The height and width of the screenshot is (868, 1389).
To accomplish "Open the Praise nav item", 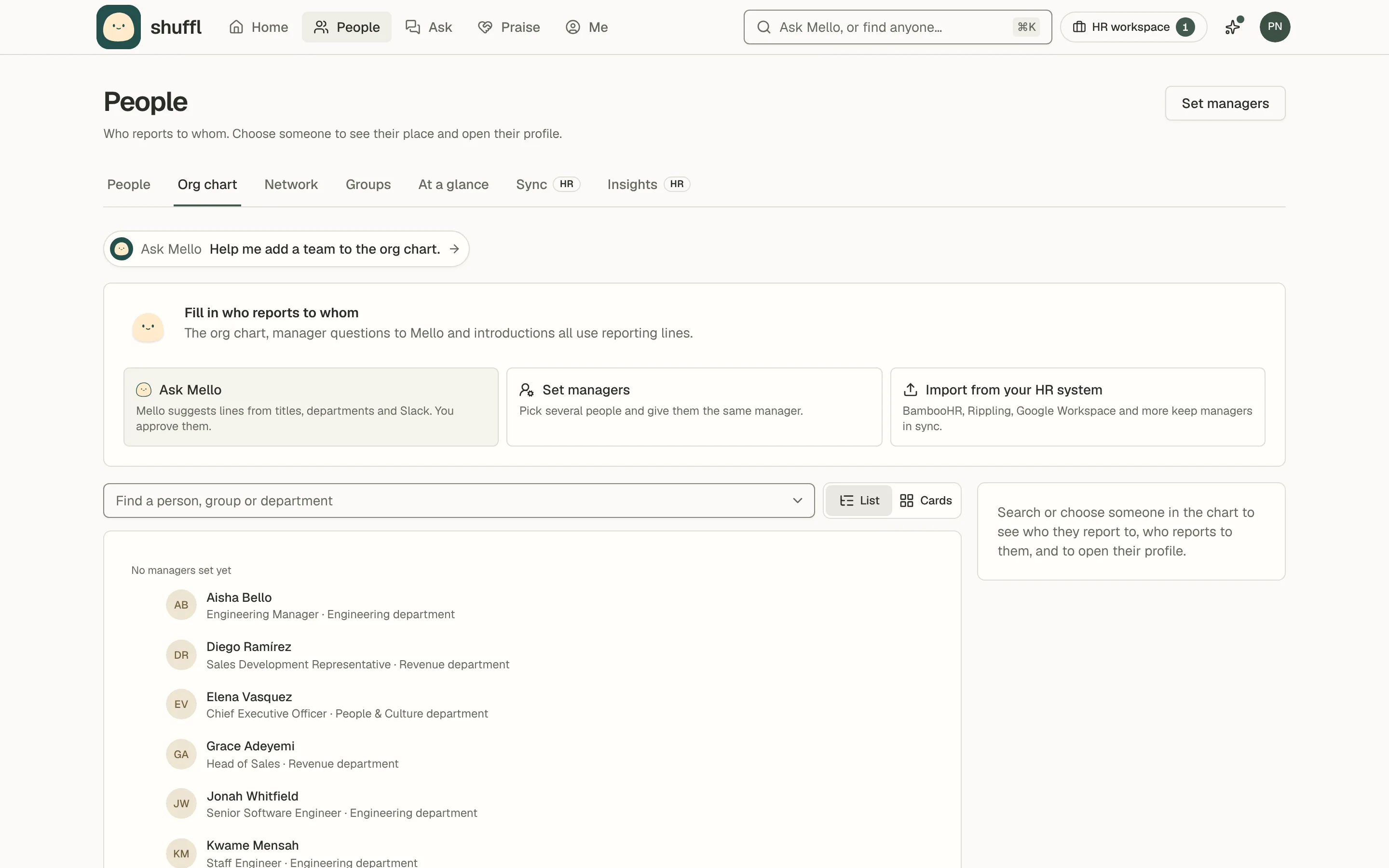I will [508, 27].
